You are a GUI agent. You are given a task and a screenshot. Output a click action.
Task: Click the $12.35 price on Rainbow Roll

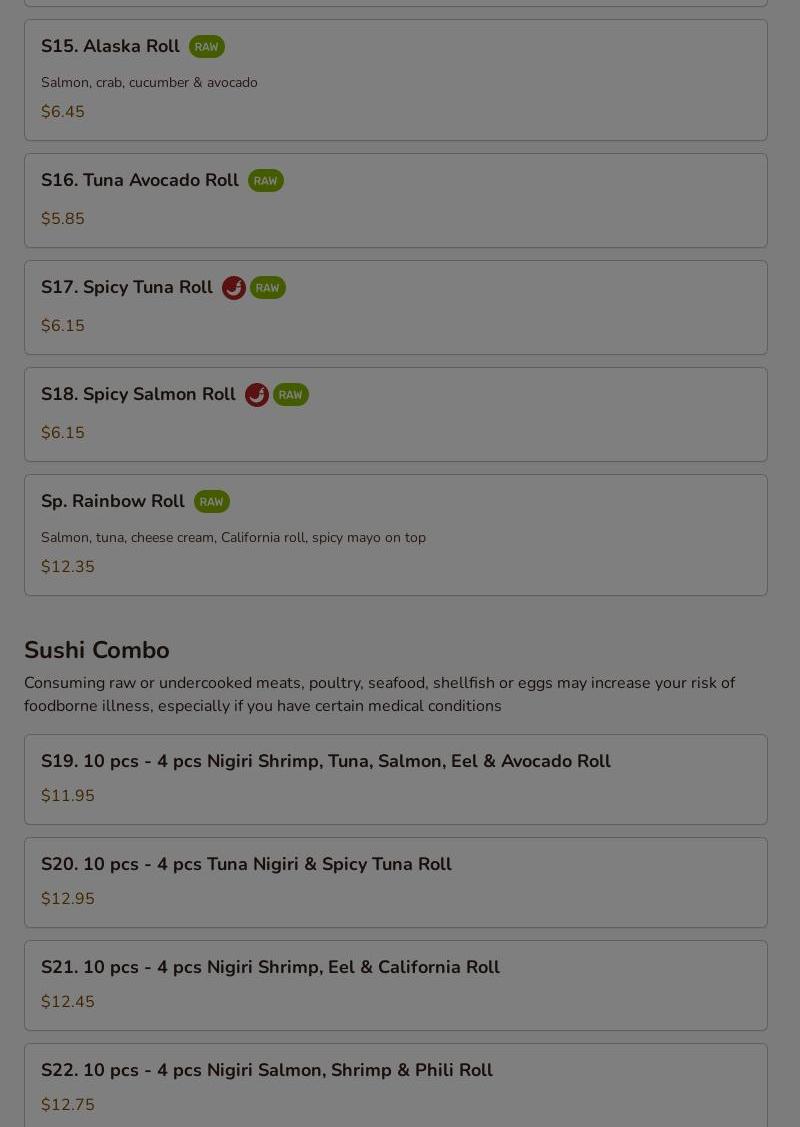pos(68,566)
